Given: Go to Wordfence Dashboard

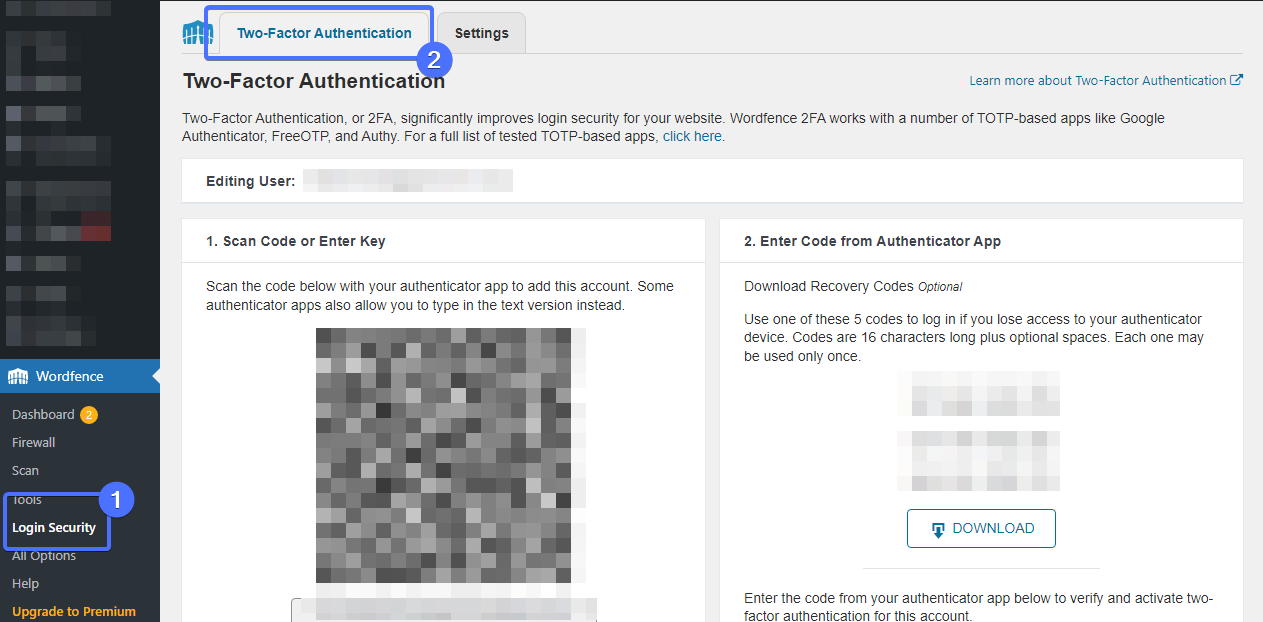Looking at the screenshot, I should (x=43, y=414).
